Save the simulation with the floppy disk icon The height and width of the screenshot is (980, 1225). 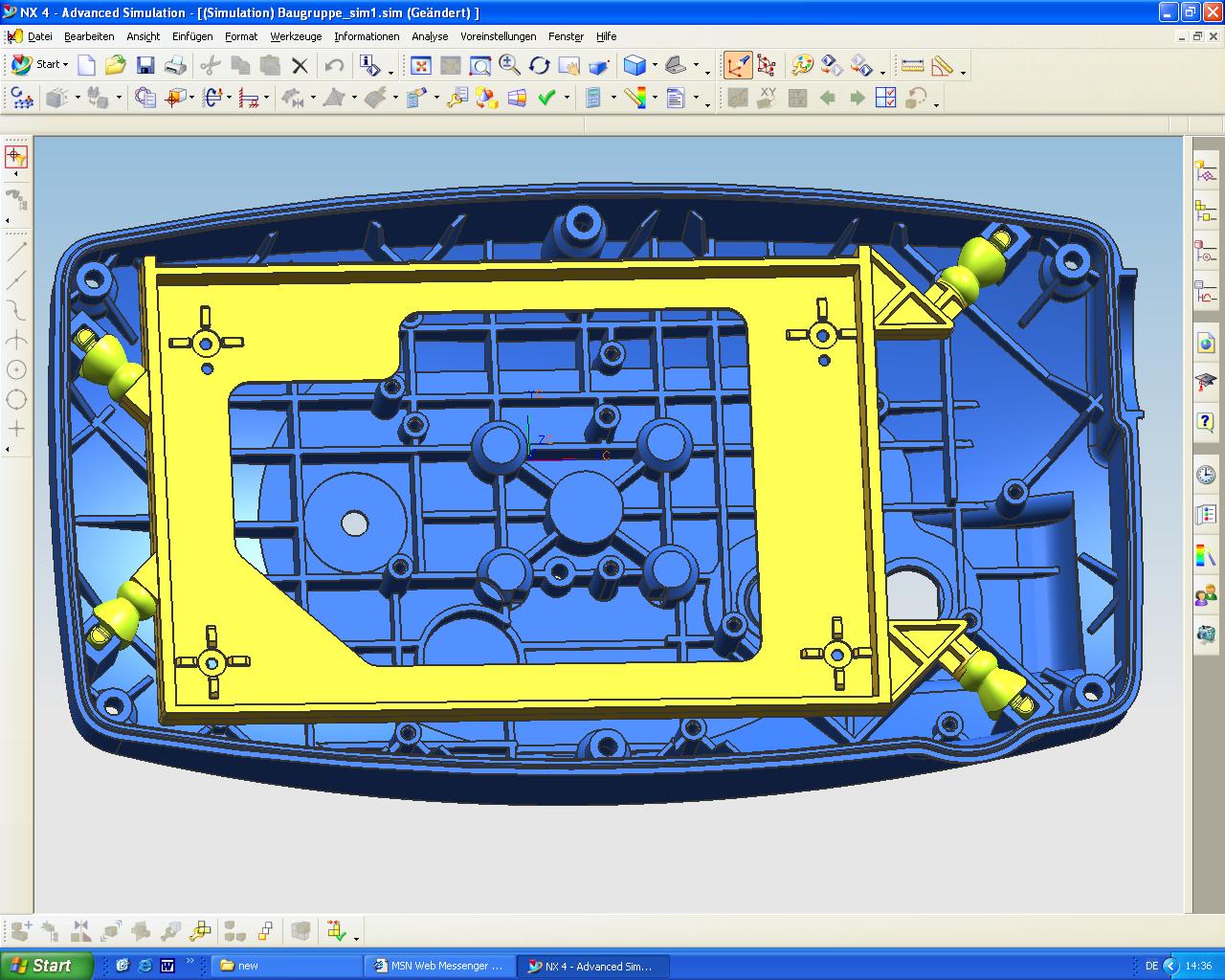(145, 65)
